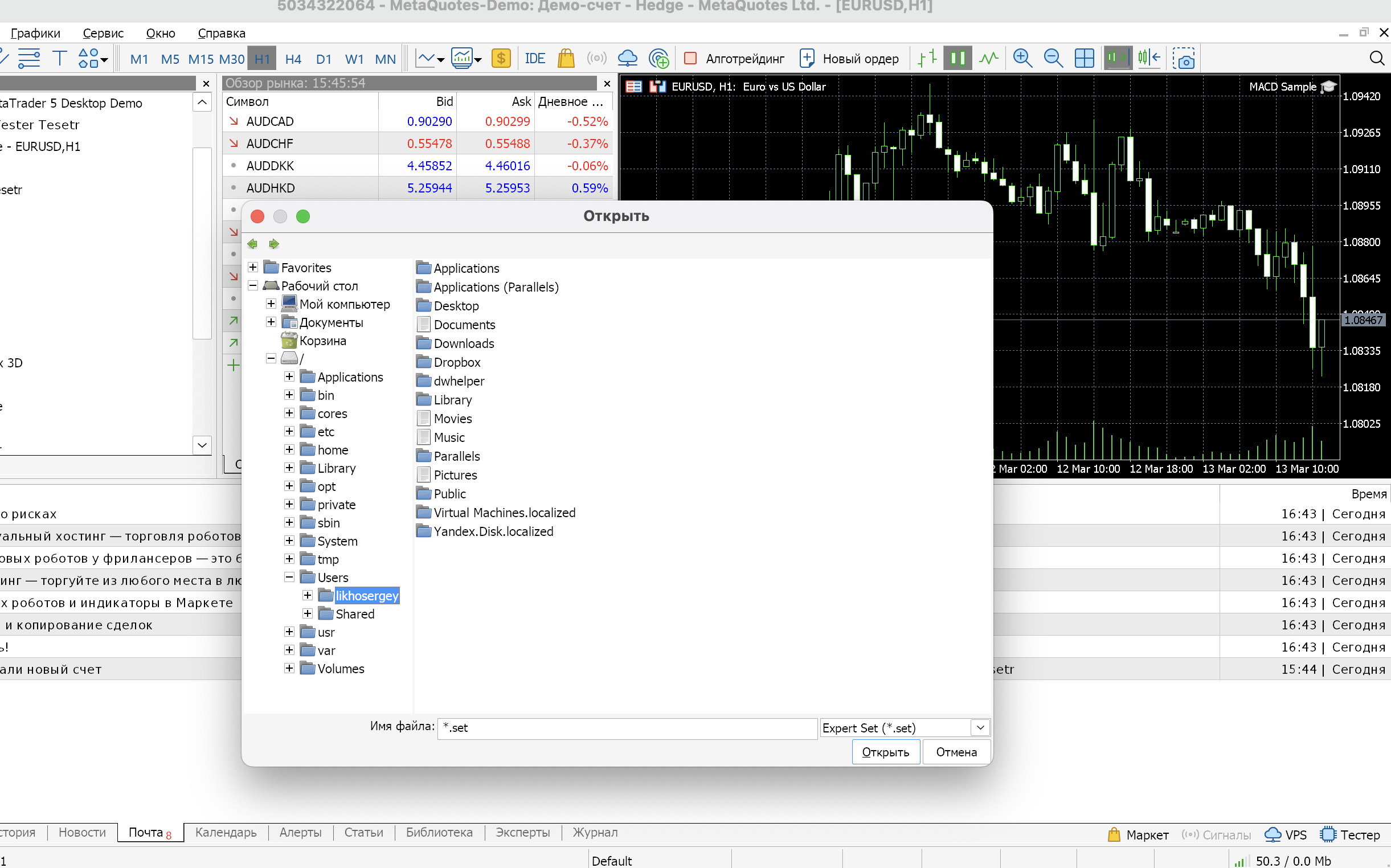Click the Имя файла input field

coord(627,728)
